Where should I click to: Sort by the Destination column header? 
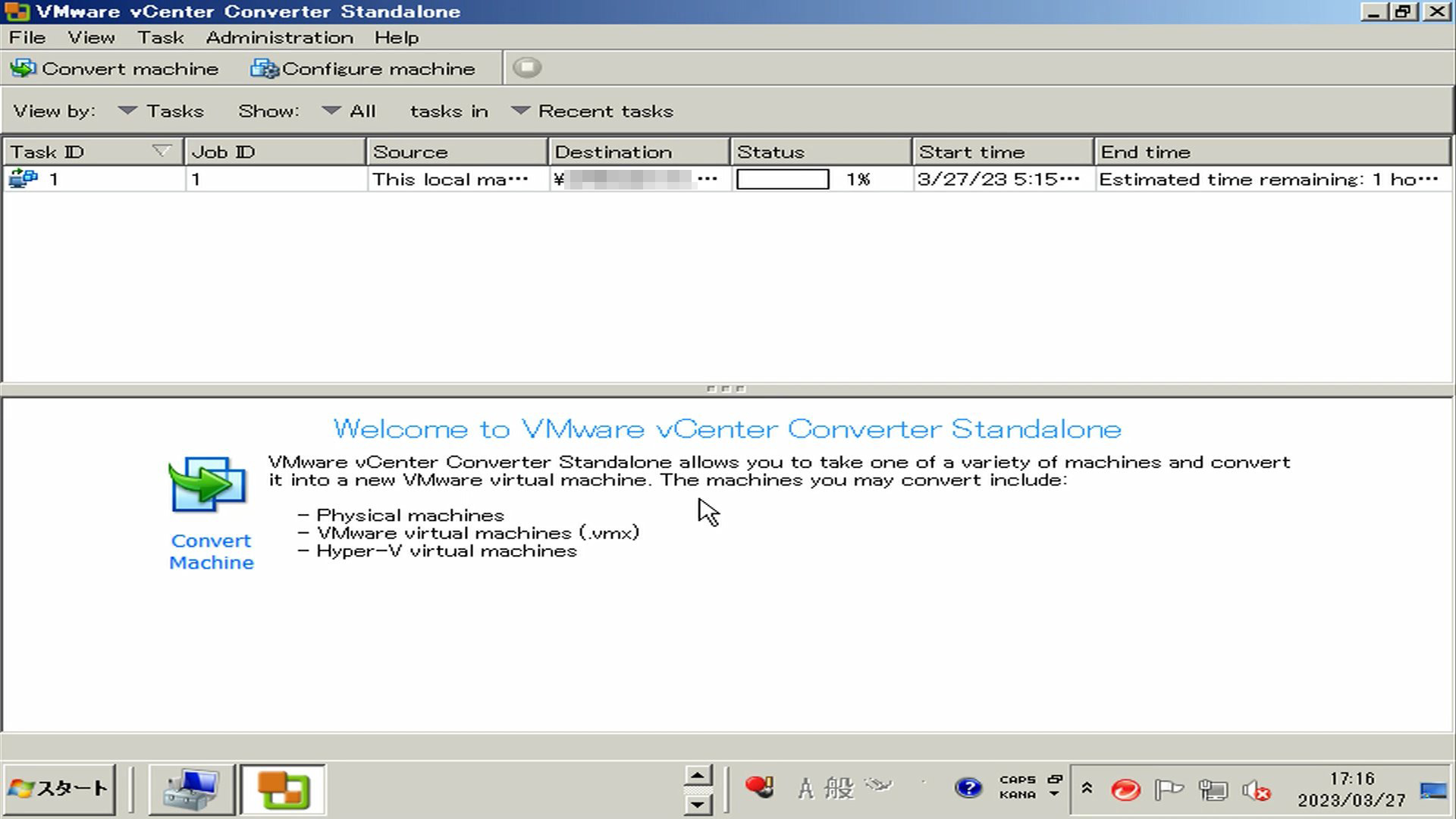639,152
